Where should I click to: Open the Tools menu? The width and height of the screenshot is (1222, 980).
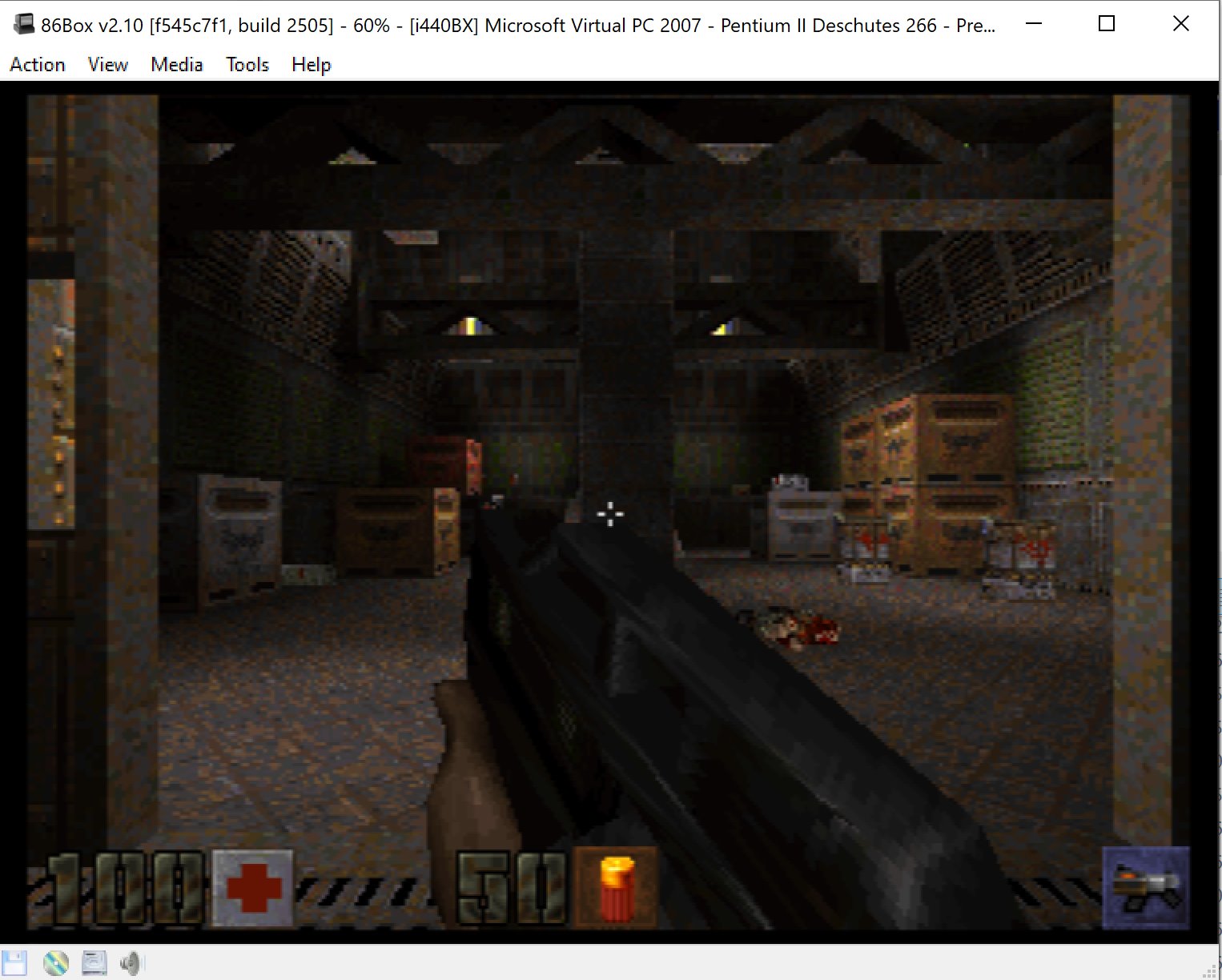click(247, 65)
